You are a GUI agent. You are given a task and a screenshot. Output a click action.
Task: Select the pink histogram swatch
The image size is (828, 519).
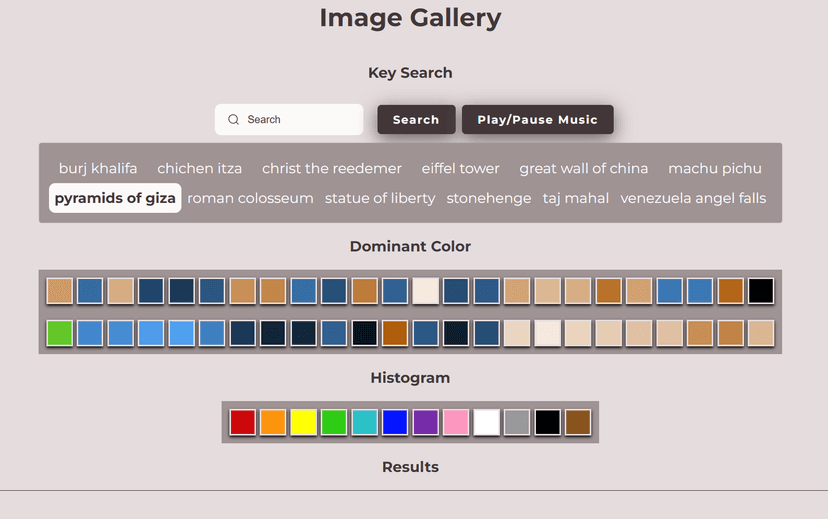(x=456, y=422)
